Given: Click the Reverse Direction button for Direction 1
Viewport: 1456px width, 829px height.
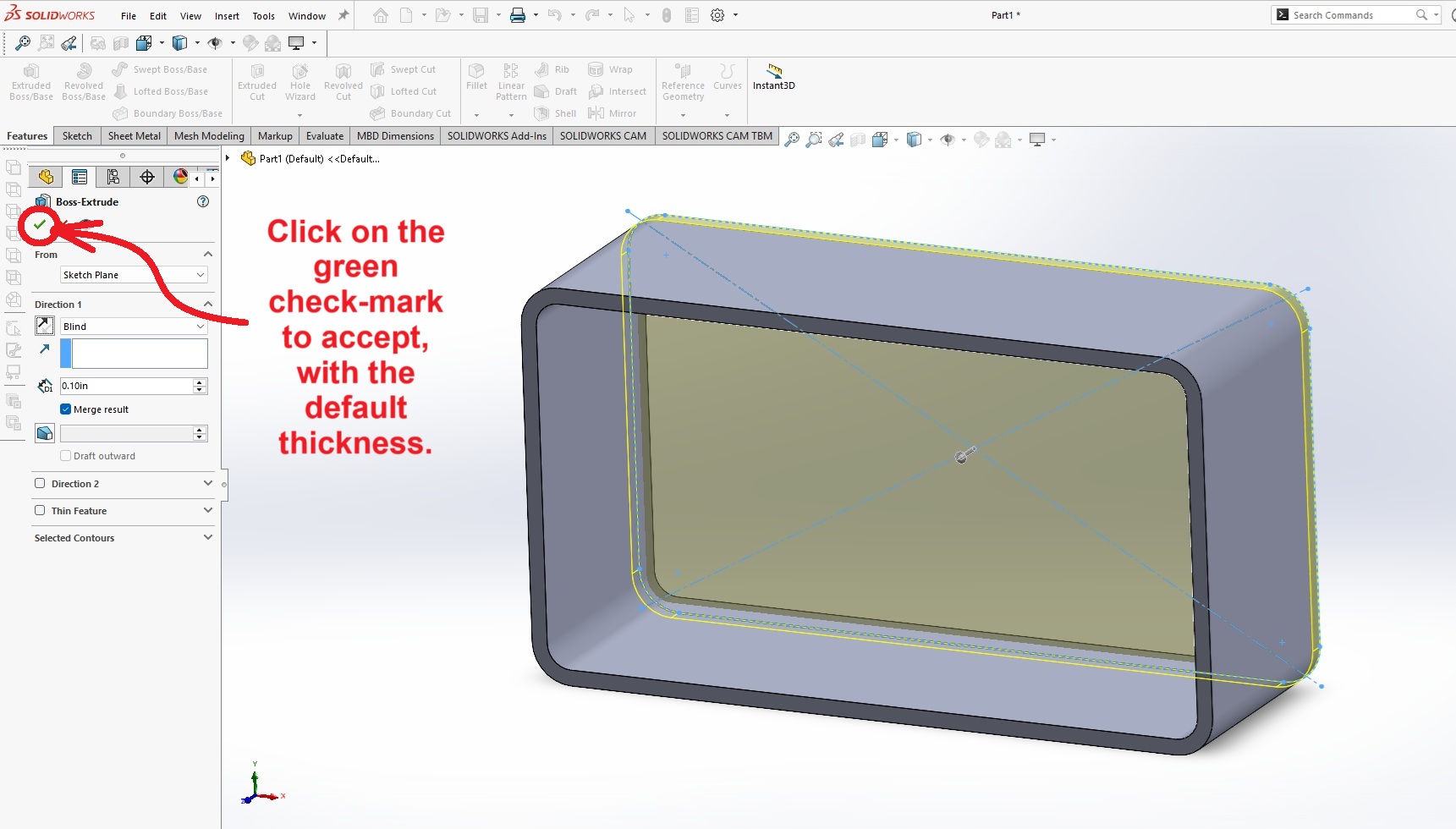Looking at the screenshot, I should click(45, 327).
